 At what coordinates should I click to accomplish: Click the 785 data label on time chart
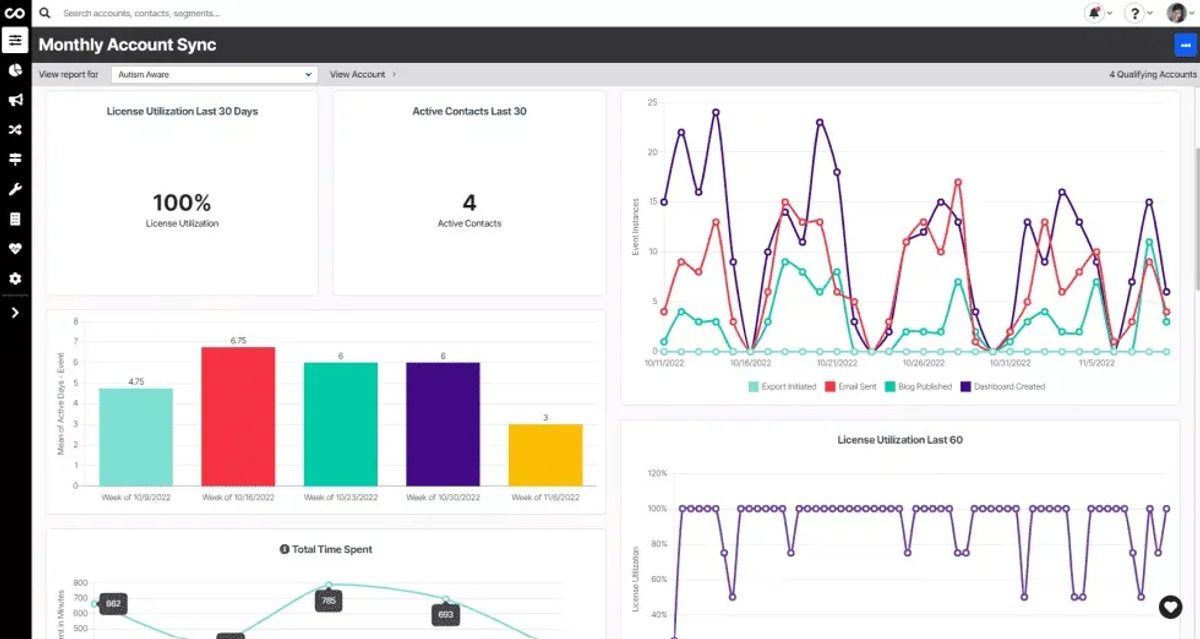pyautogui.click(x=328, y=600)
